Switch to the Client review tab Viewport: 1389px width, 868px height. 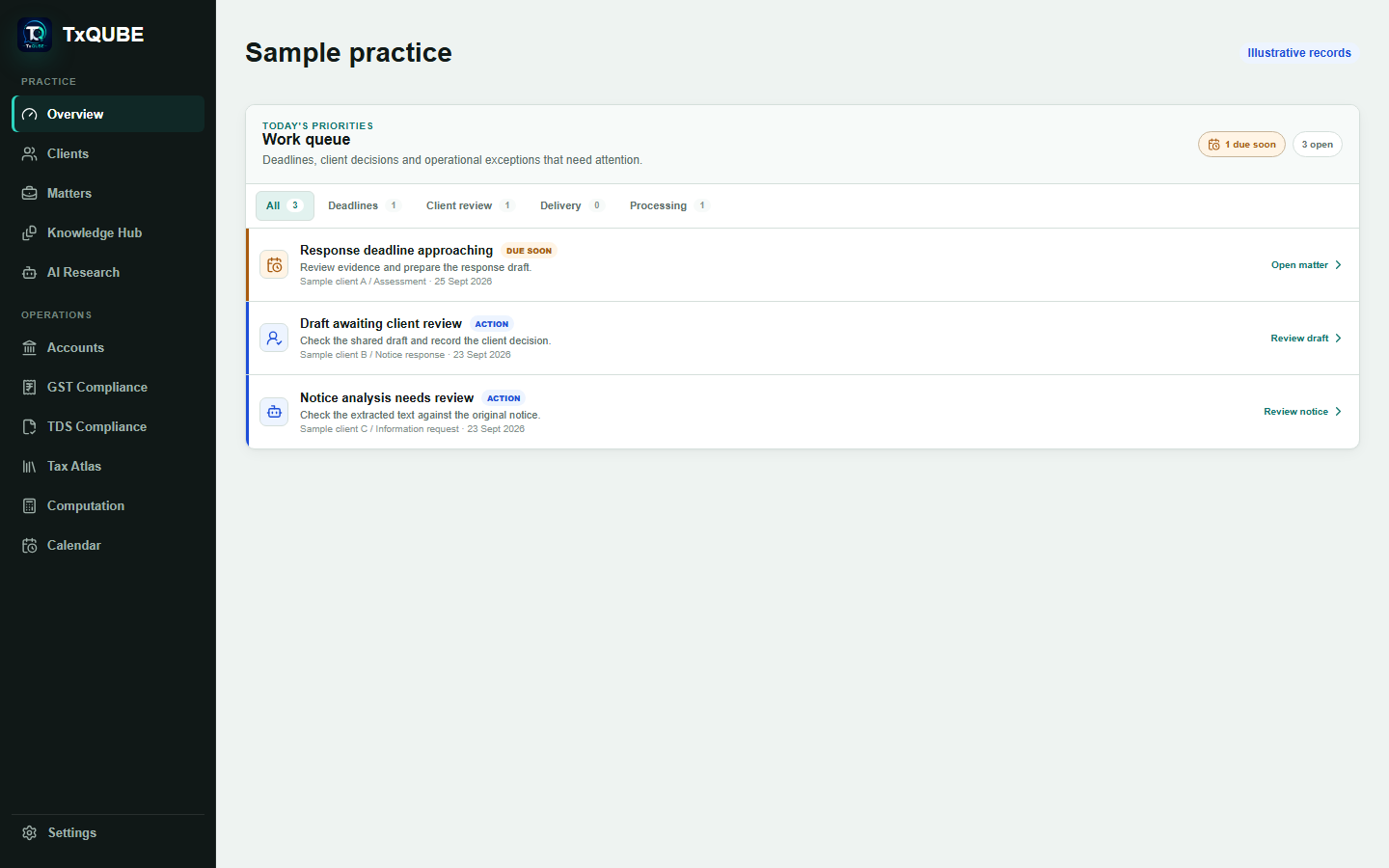[470, 205]
